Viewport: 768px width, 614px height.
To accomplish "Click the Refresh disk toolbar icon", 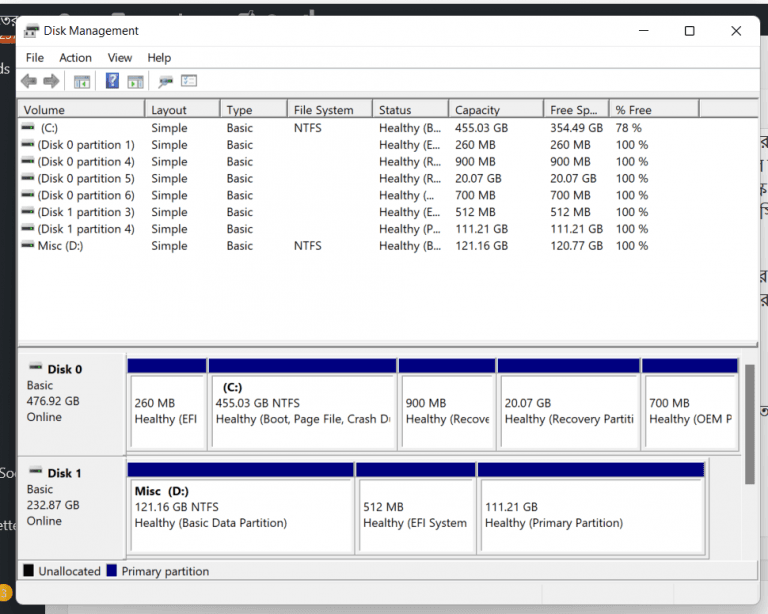I will (165, 81).
